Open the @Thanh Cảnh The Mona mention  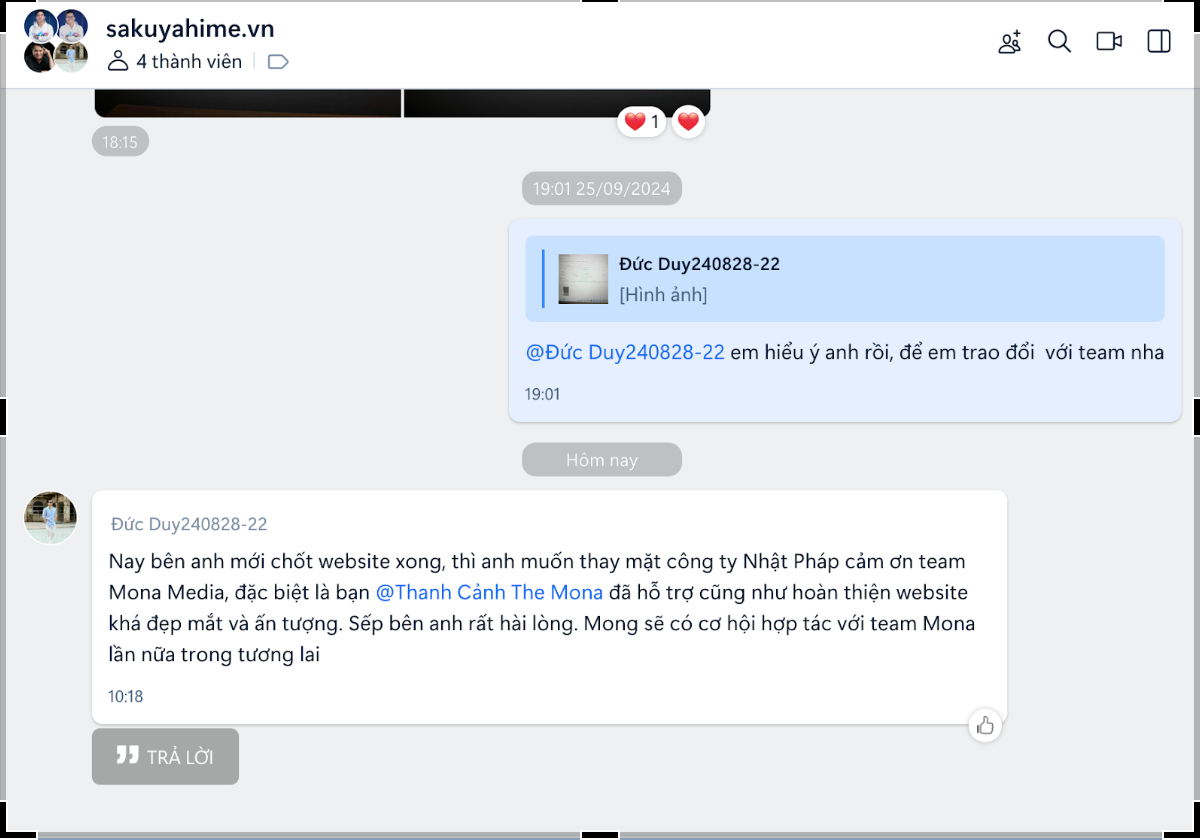(489, 592)
